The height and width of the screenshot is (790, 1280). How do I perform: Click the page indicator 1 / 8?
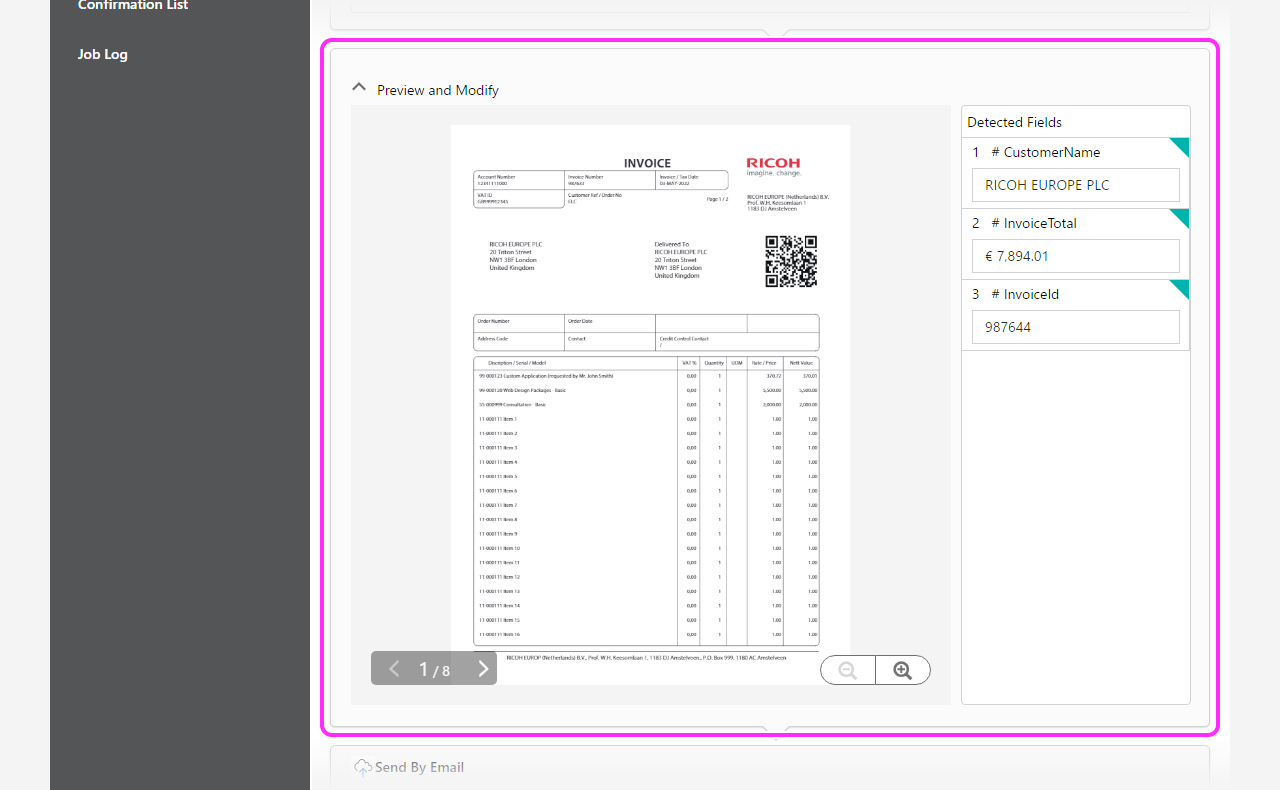click(434, 670)
